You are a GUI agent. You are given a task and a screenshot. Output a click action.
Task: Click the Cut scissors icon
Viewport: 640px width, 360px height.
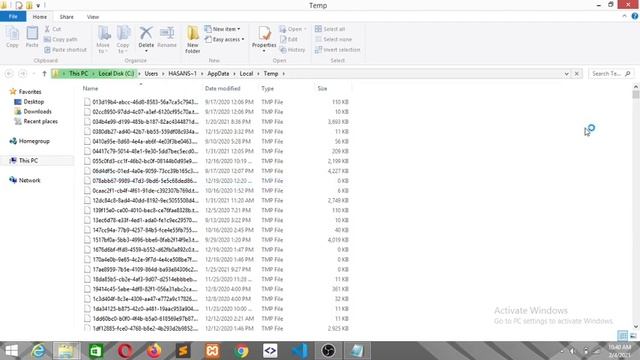click(47, 29)
